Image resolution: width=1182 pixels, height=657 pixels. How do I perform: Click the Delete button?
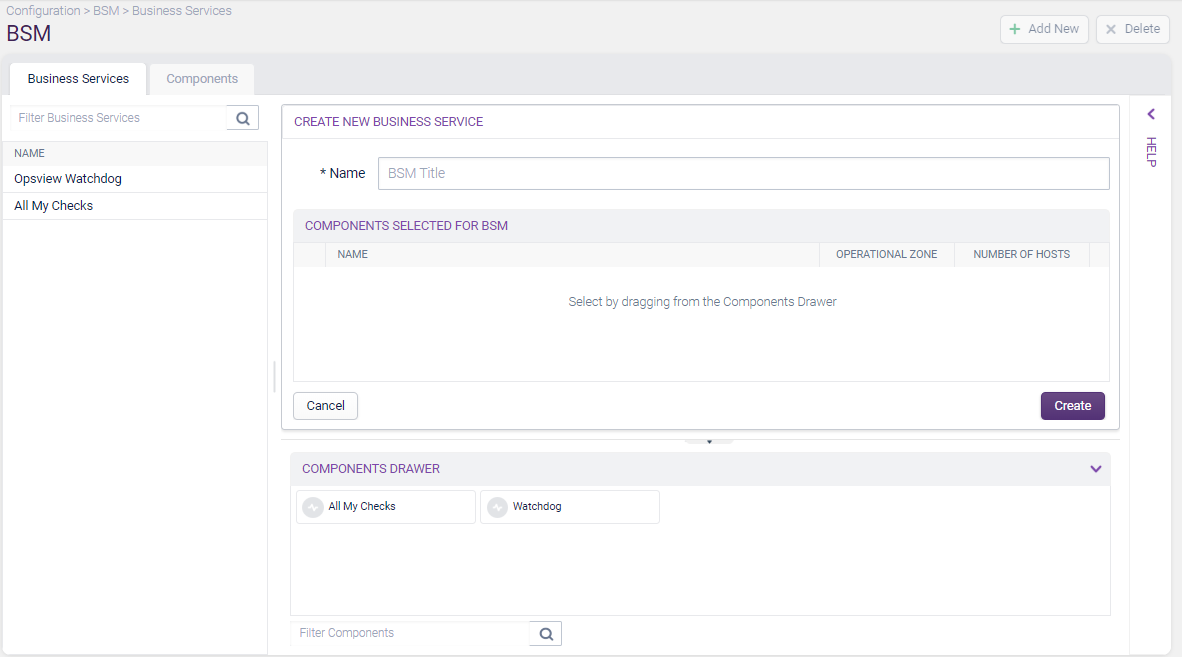[1132, 29]
